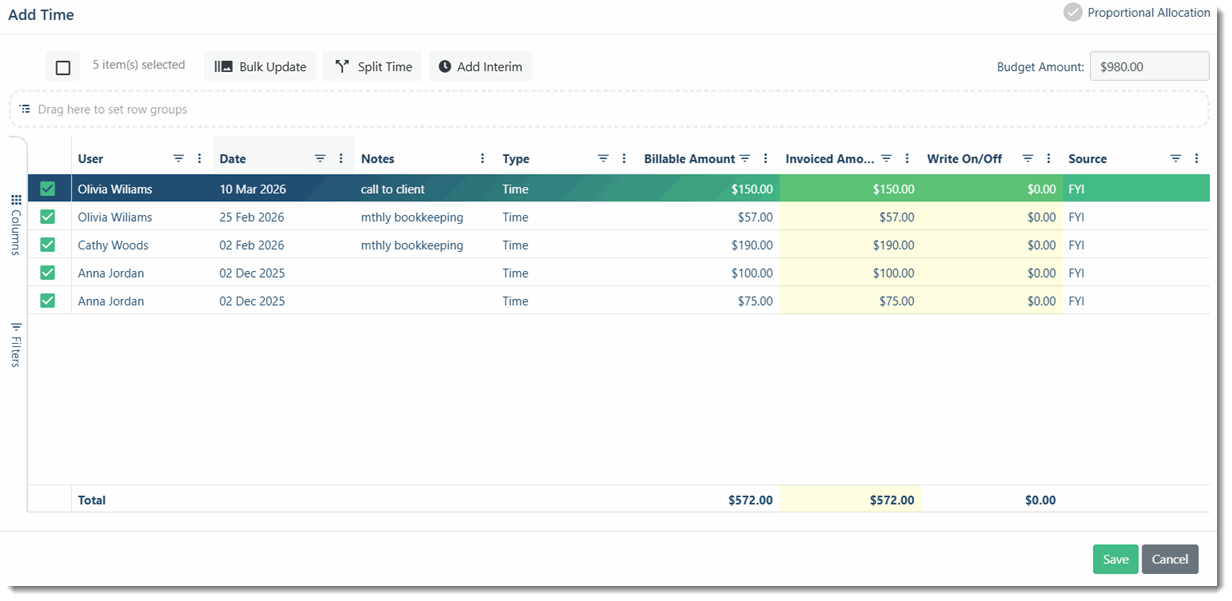
Task: Edit the $57.00 invoiced amount cell
Action: pos(850,217)
